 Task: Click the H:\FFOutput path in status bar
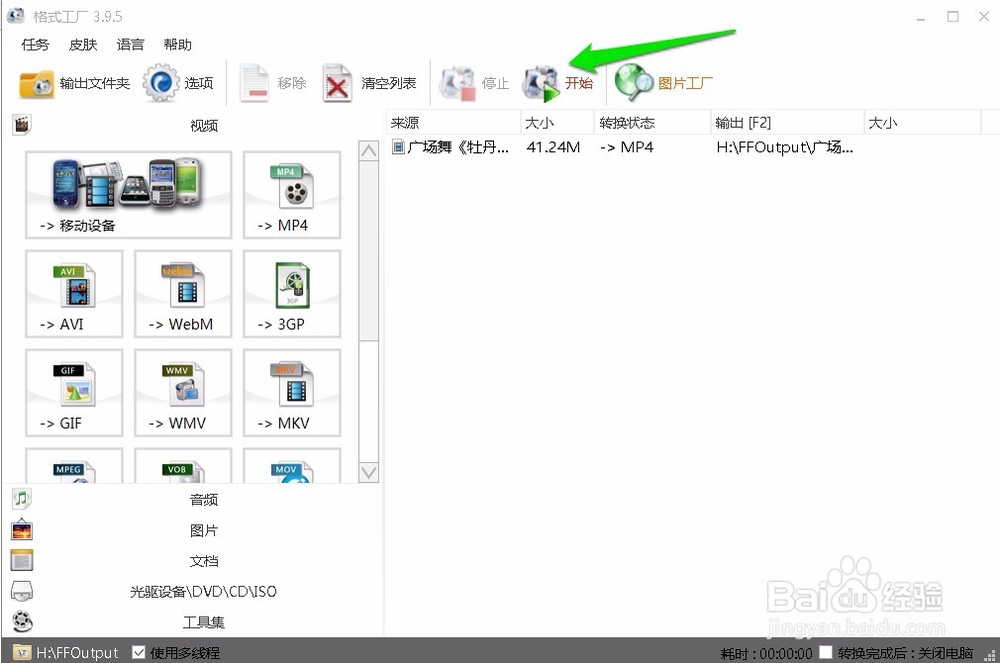[x=77, y=653]
